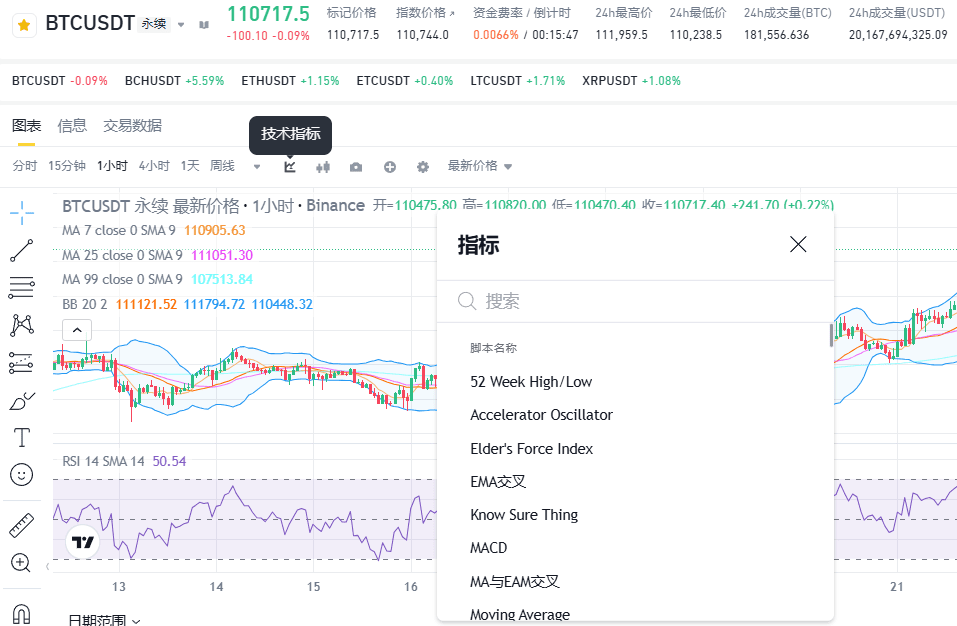957x626 pixels.
Task: Select the 4小时 interval
Action: 154,166
